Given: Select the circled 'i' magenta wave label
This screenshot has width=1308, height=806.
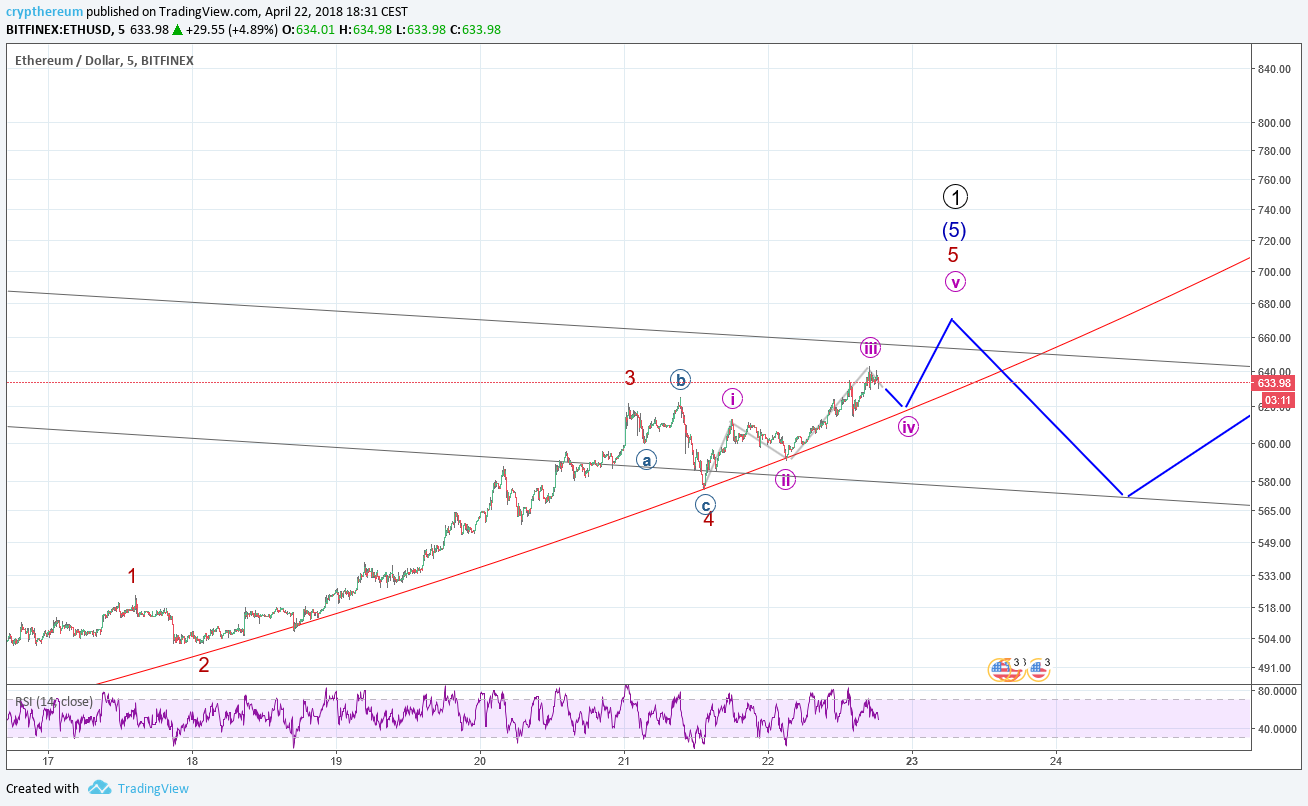Looking at the screenshot, I should click(732, 399).
